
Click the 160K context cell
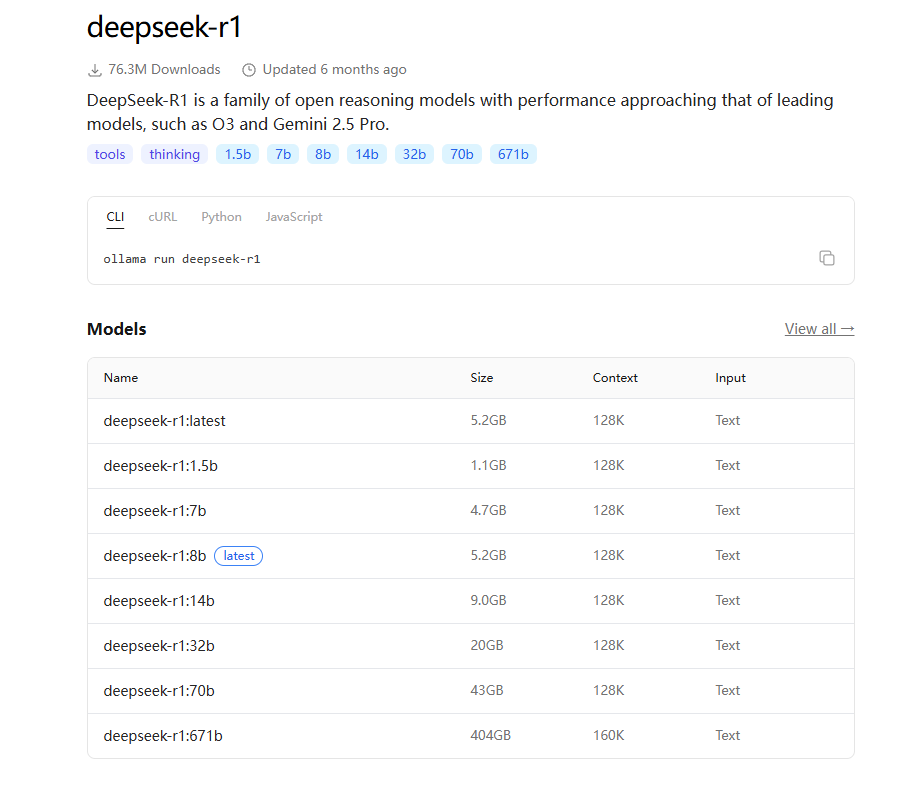click(609, 736)
